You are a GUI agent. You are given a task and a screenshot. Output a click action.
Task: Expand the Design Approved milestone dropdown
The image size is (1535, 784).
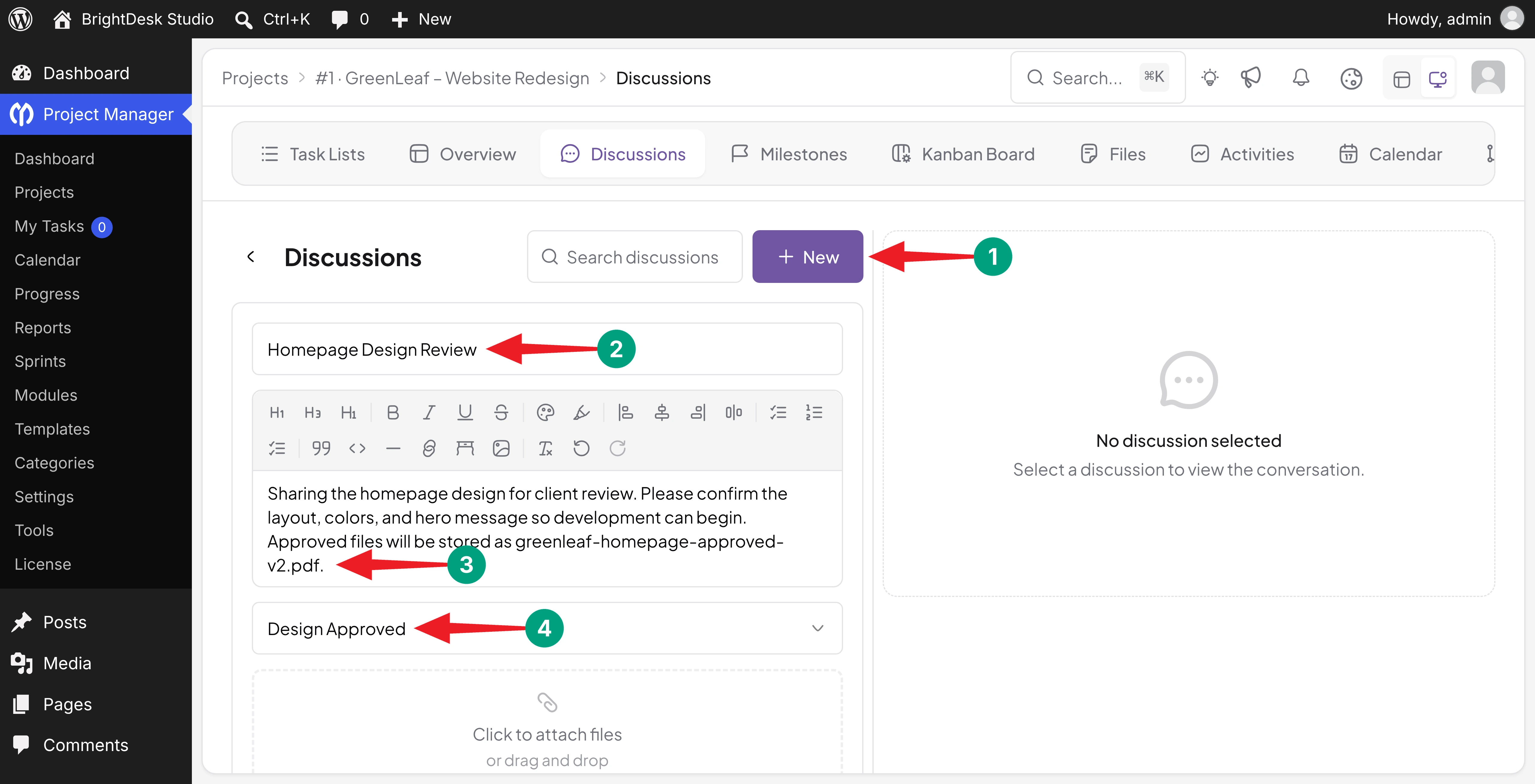[x=818, y=628]
